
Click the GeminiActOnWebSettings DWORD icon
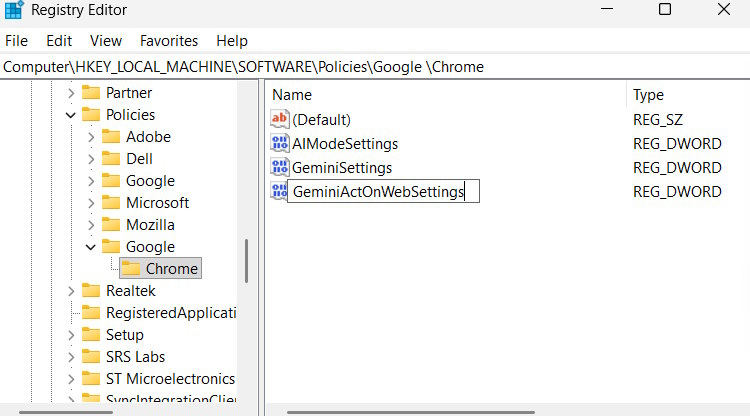[278, 191]
